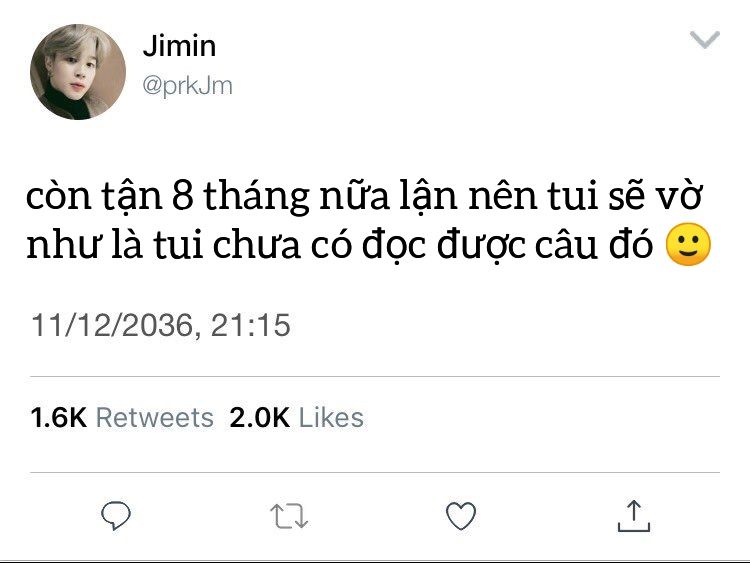Select the 11/12/2036 date in timestamp
The height and width of the screenshot is (563, 750).
pos(111,325)
